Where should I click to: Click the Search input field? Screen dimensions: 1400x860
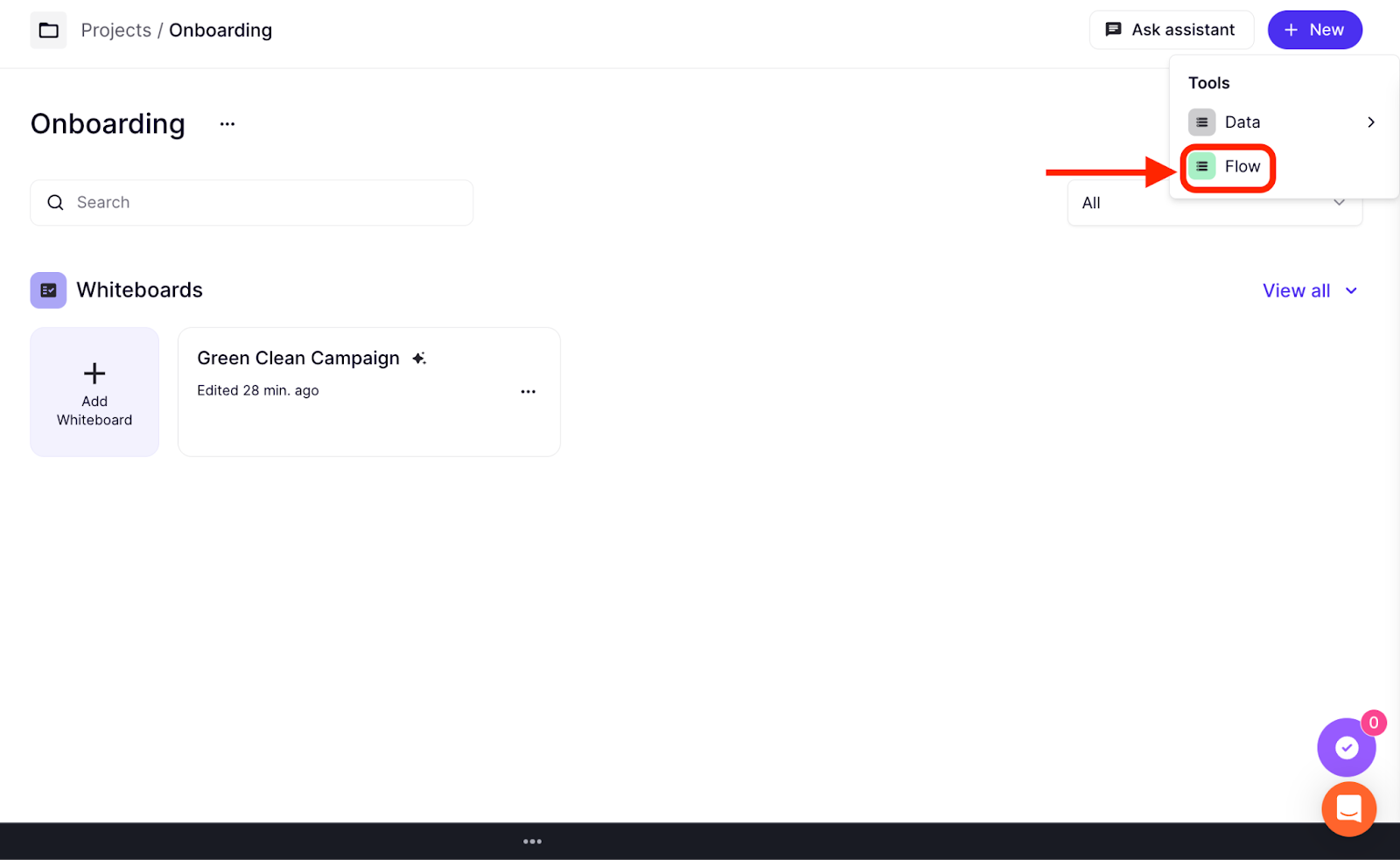click(x=262, y=203)
